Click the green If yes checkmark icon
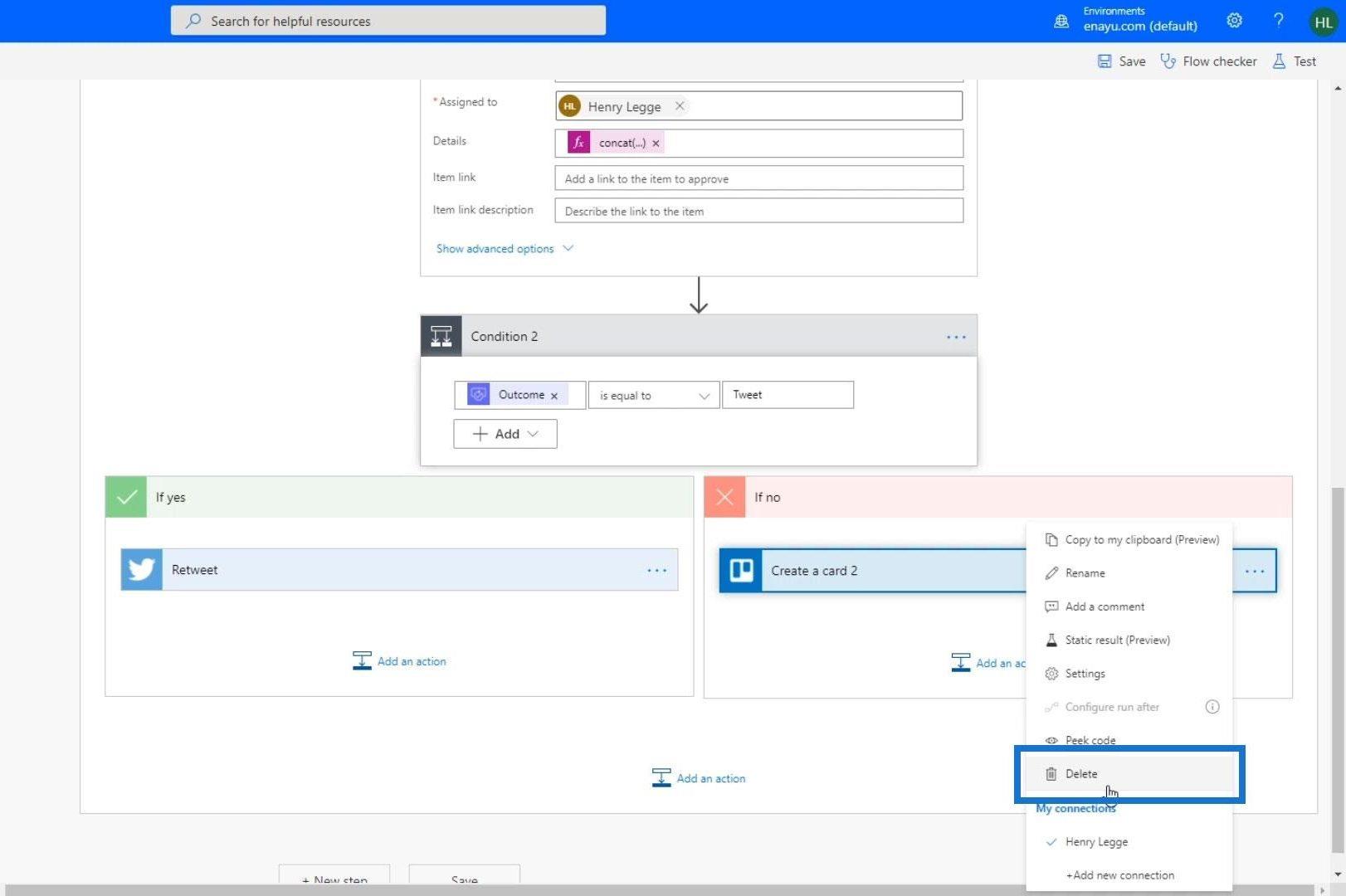1346x896 pixels. tap(126, 497)
